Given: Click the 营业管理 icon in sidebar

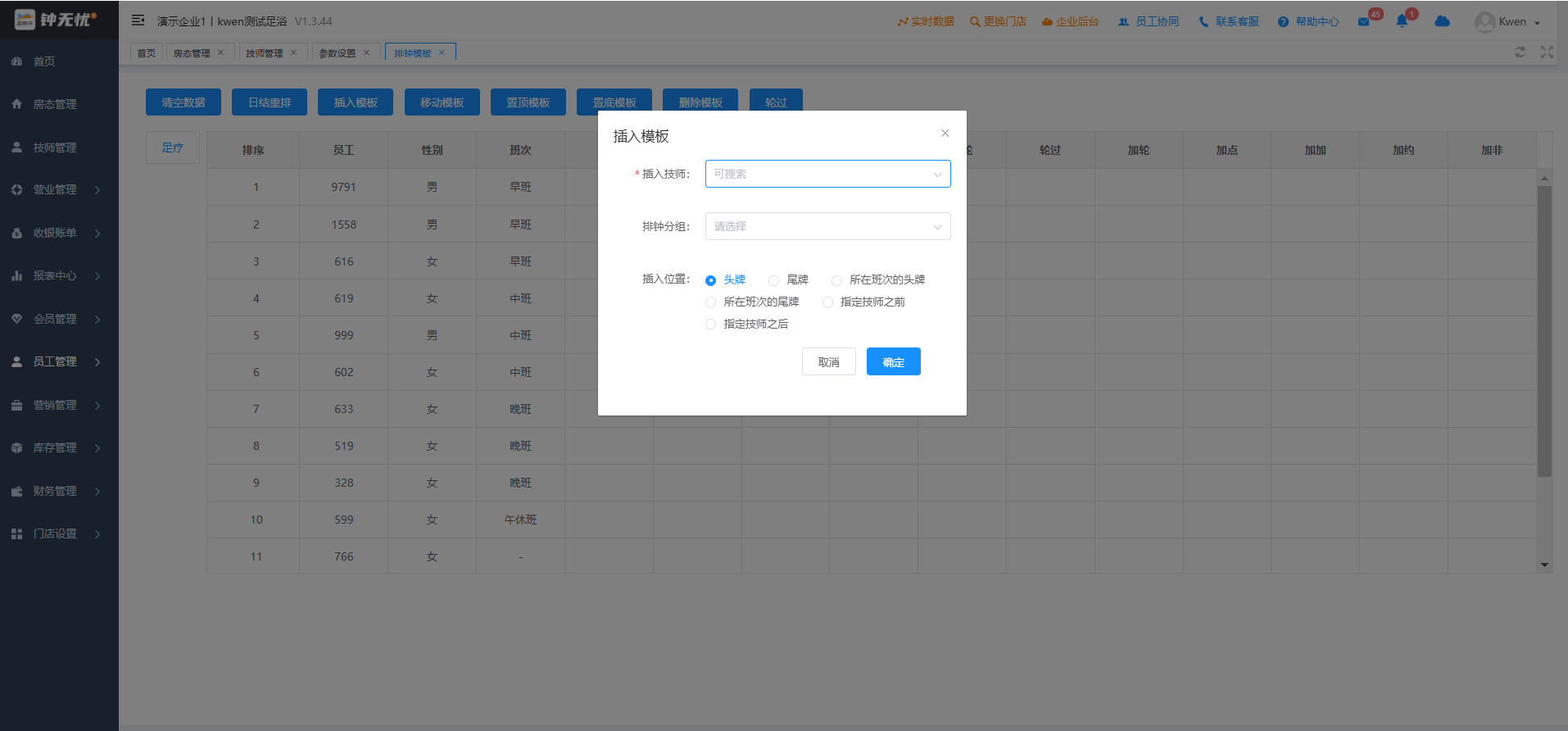Looking at the screenshot, I should (x=16, y=189).
